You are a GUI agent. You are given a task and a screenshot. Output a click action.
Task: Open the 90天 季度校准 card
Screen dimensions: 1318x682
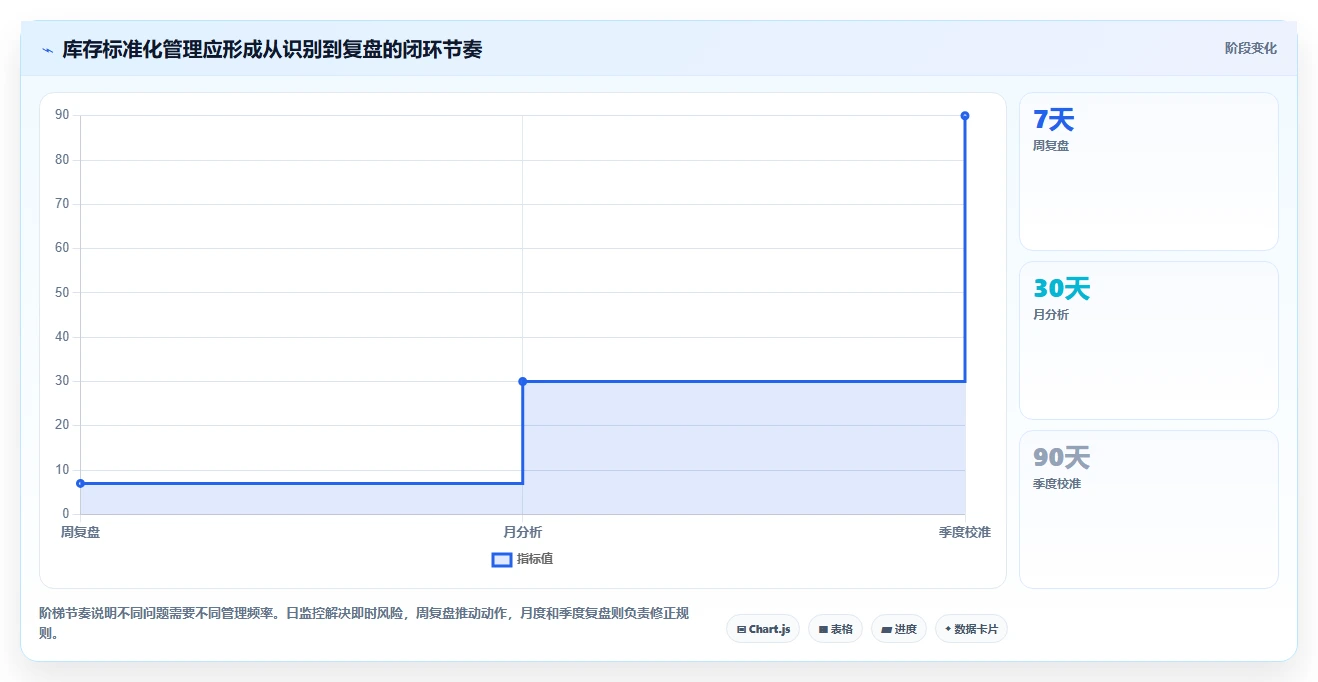point(1148,509)
